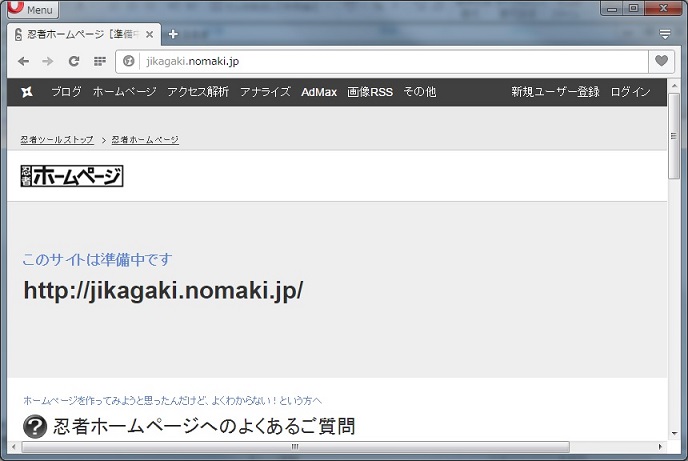This screenshot has width=688, height=461.
Task: Click the 忍者ホームページ logo image
Action: tap(72, 176)
